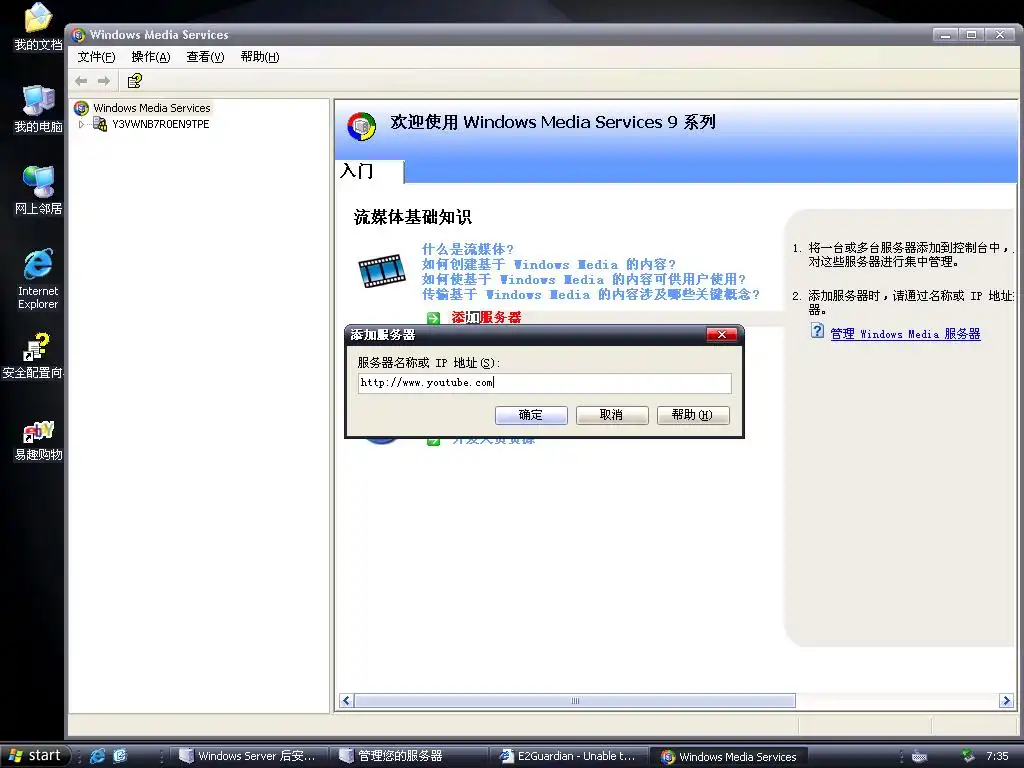The height and width of the screenshot is (768, 1024).
Task: Switch to E2Guardian taskbar item
Action: (x=569, y=756)
